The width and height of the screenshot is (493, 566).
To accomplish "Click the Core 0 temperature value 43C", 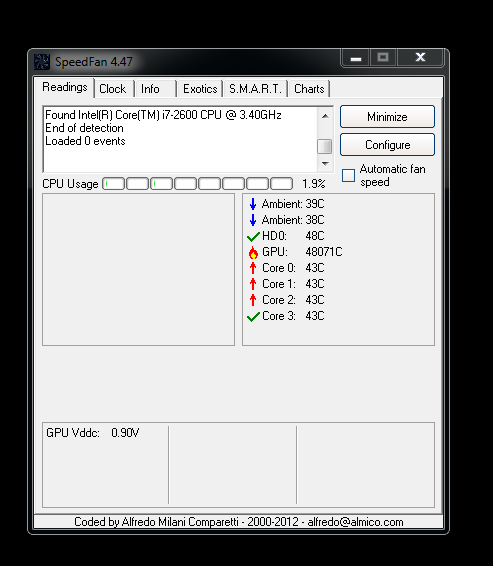I will 315,268.
